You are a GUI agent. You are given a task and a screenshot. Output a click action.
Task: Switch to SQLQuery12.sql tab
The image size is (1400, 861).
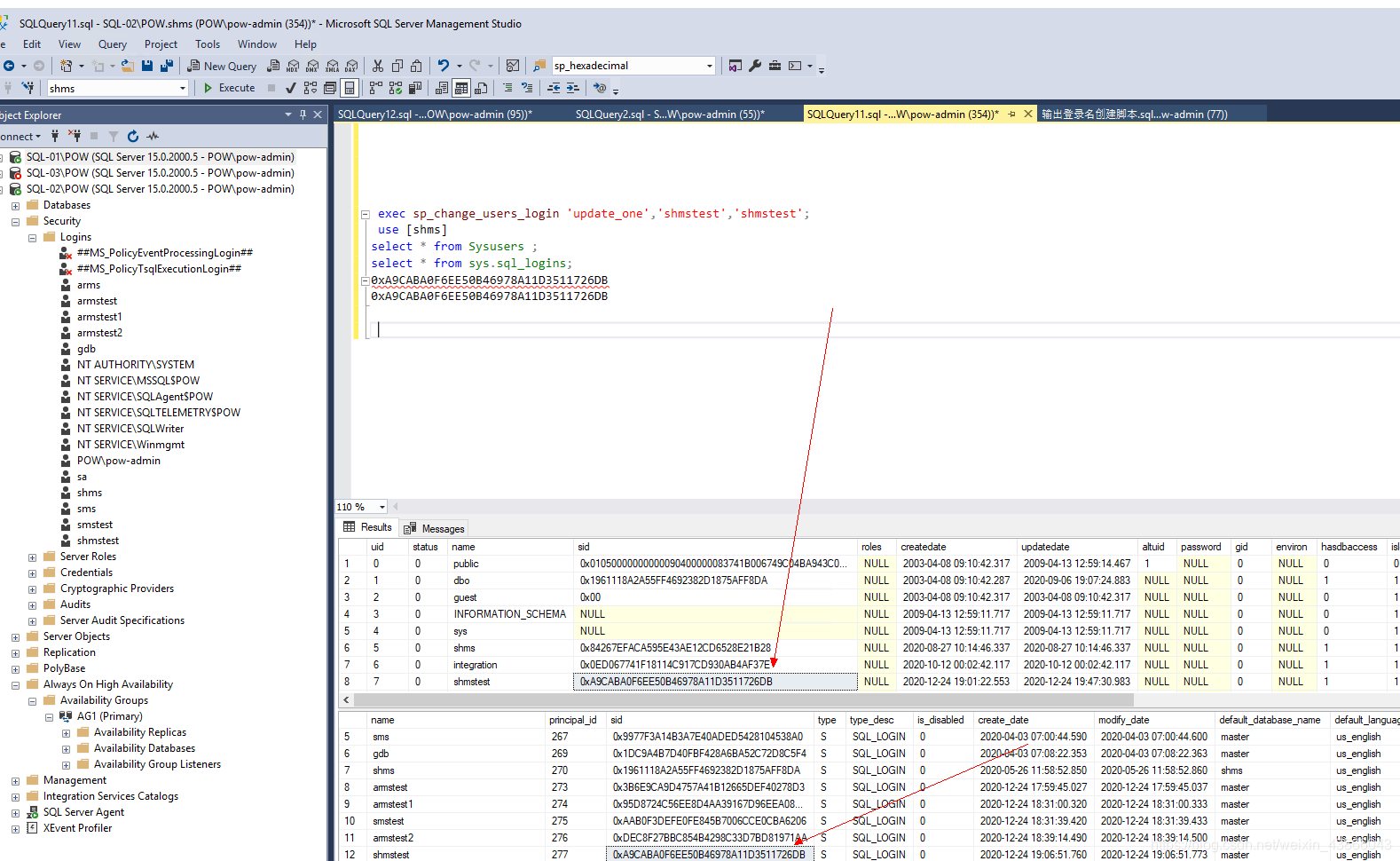[x=435, y=115]
